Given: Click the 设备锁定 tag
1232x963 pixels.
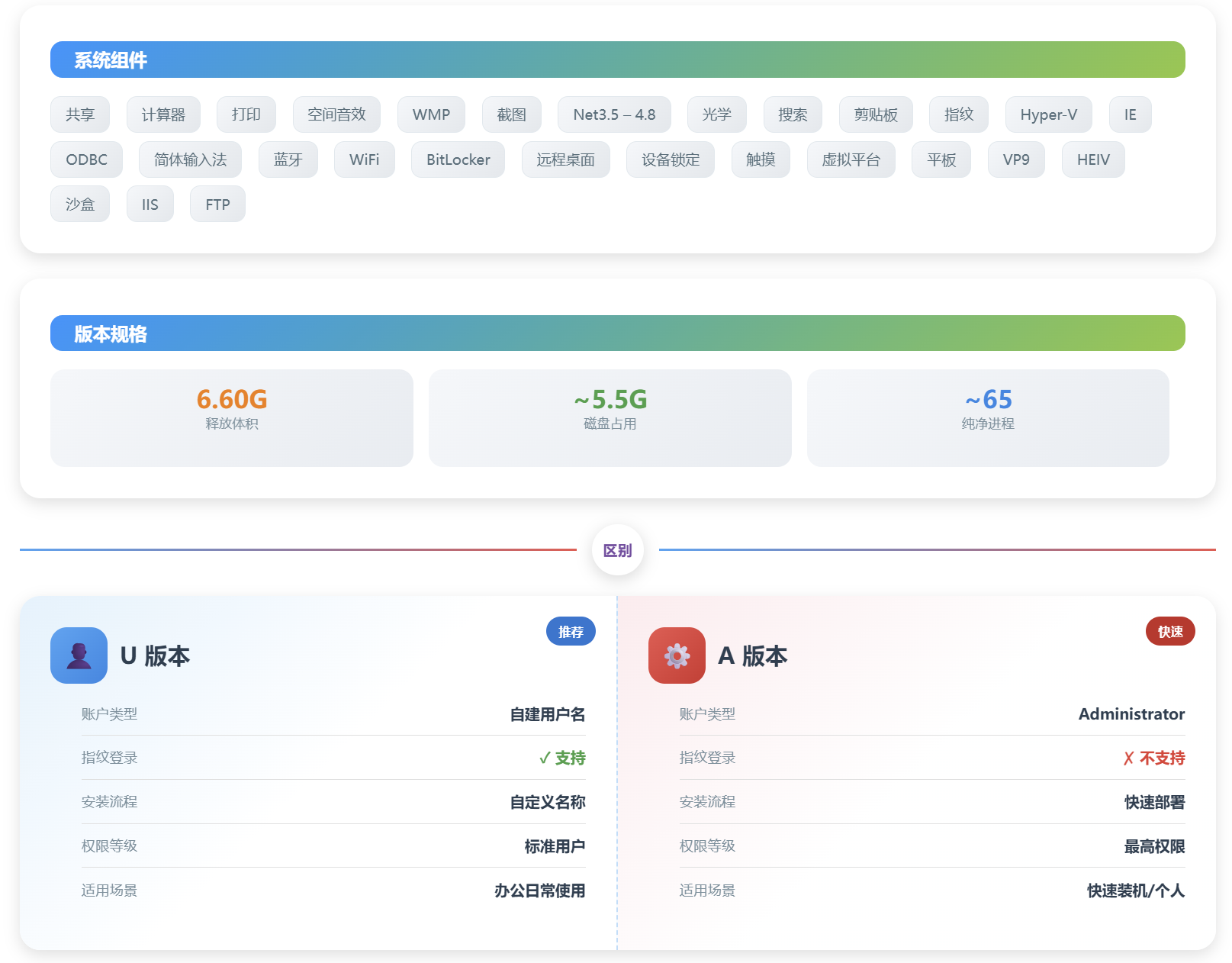Looking at the screenshot, I should click(671, 159).
